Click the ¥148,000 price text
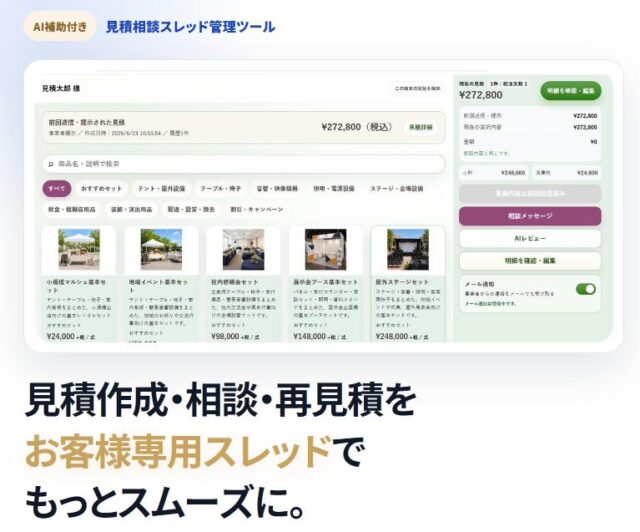 [309, 337]
